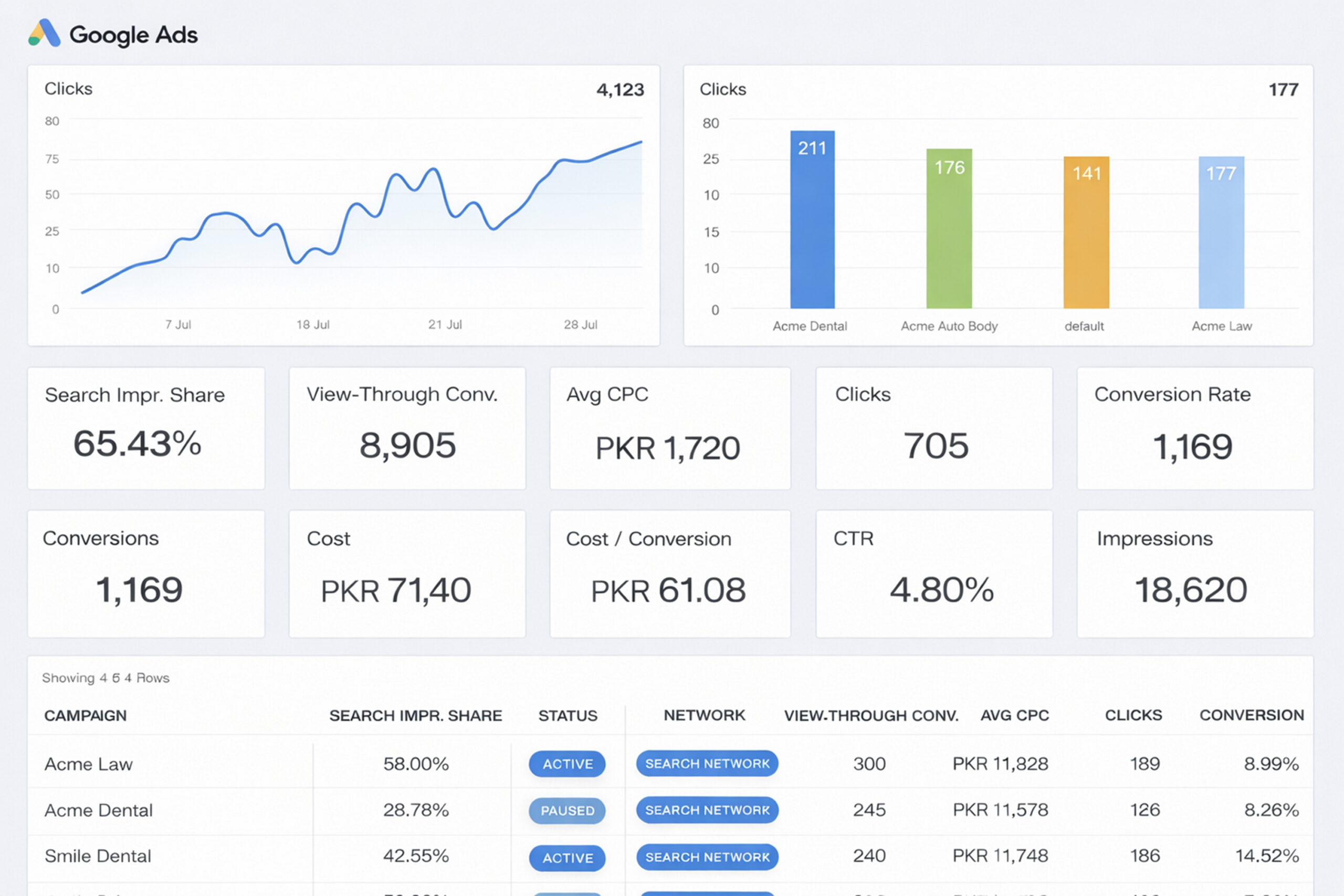
Task: Click the ACTIVE badge for Acme Law
Action: [x=567, y=764]
